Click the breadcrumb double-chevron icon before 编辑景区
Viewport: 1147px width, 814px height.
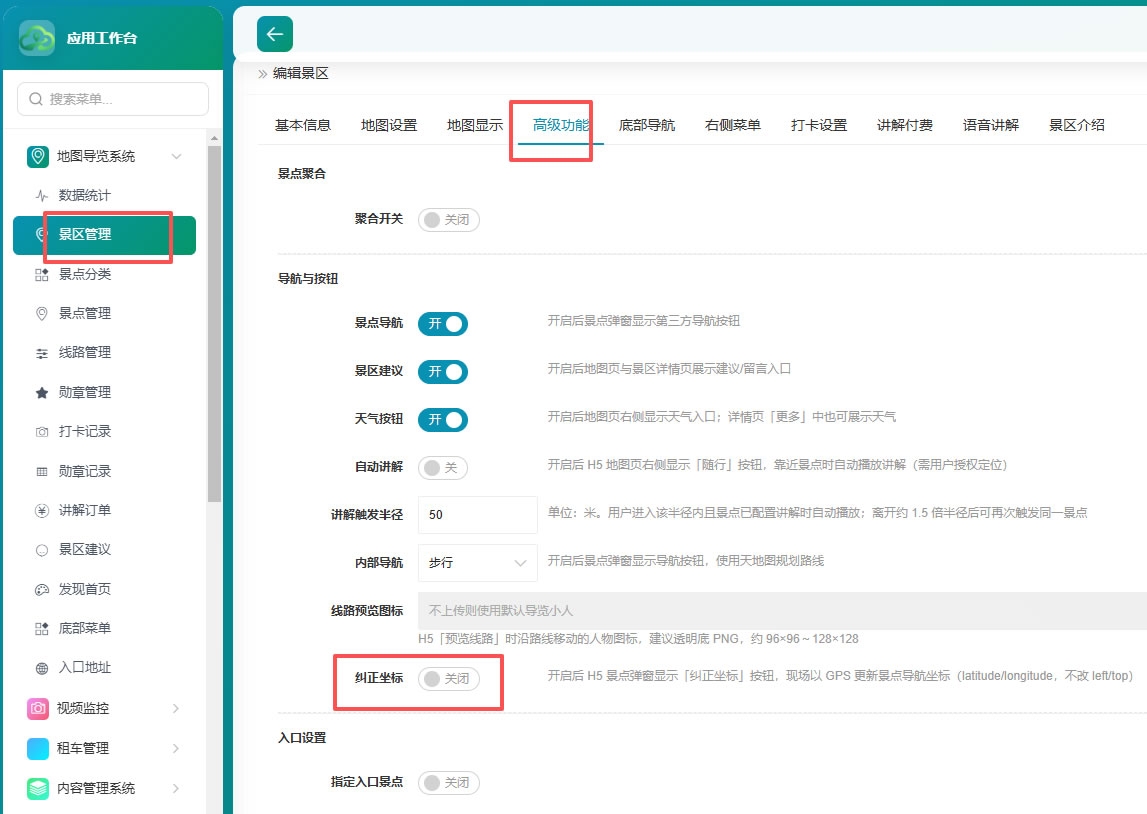click(263, 74)
